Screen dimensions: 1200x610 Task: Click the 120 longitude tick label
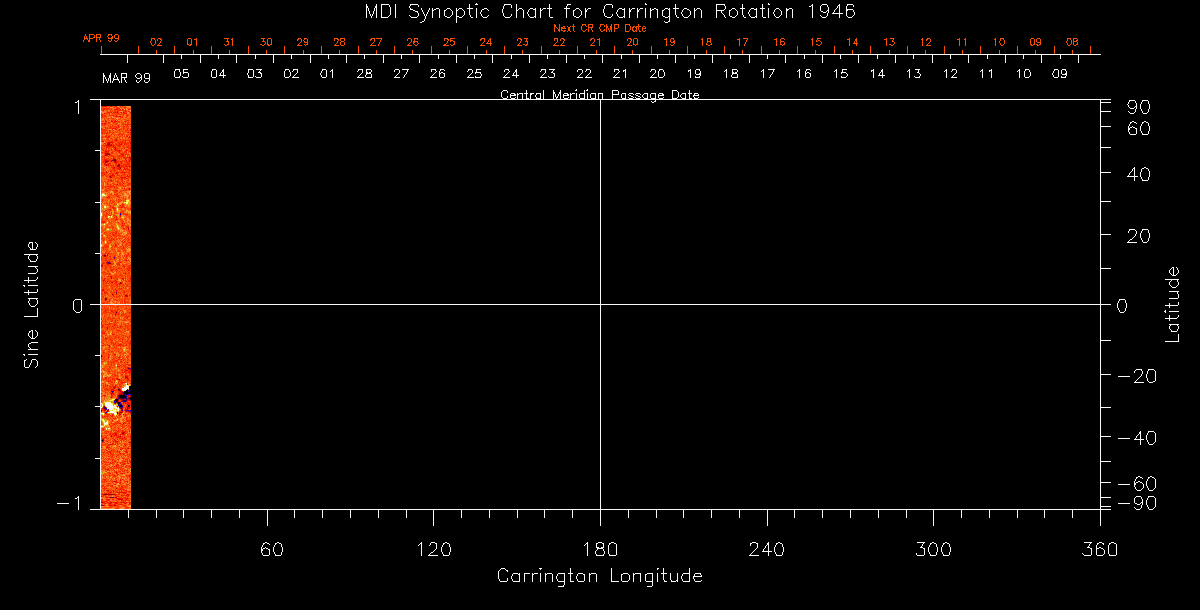(434, 548)
